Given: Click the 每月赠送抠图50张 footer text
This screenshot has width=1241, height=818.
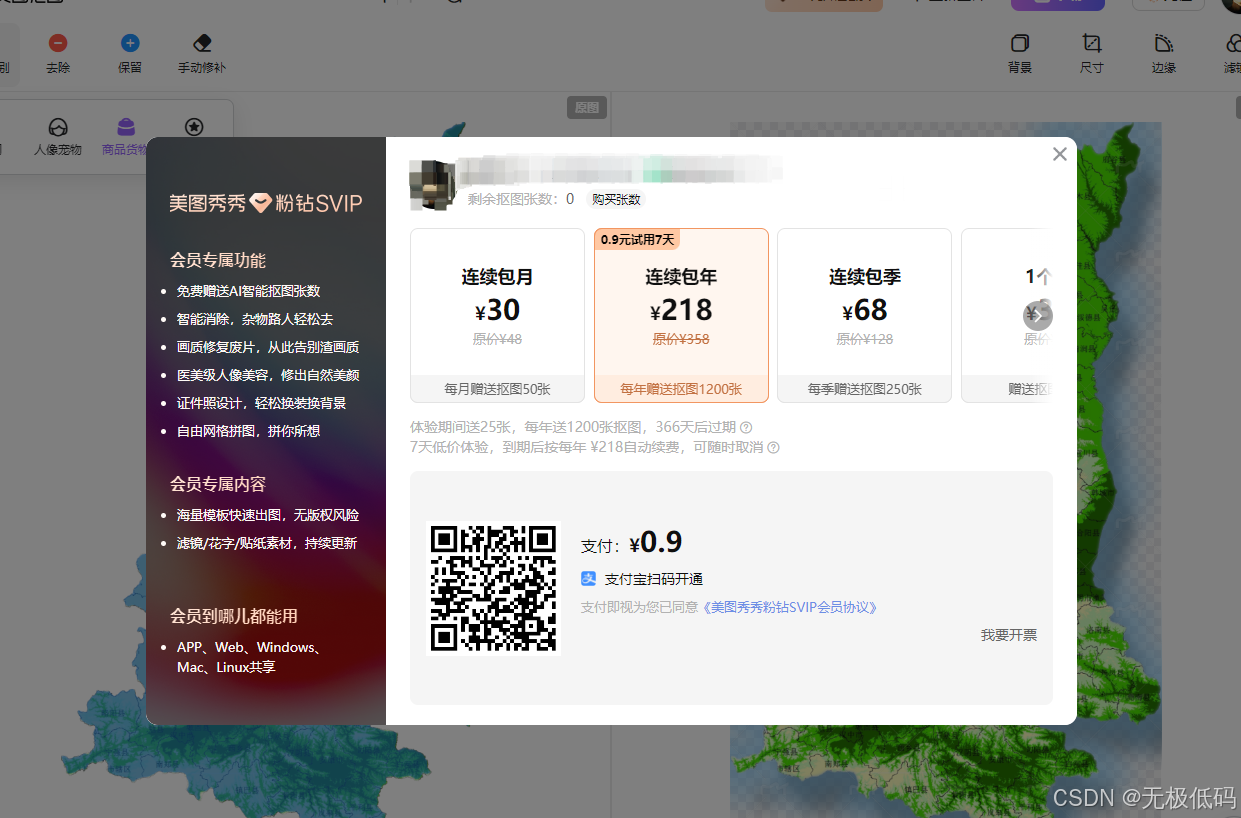Looking at the screenshot, I should coord(497,389).
